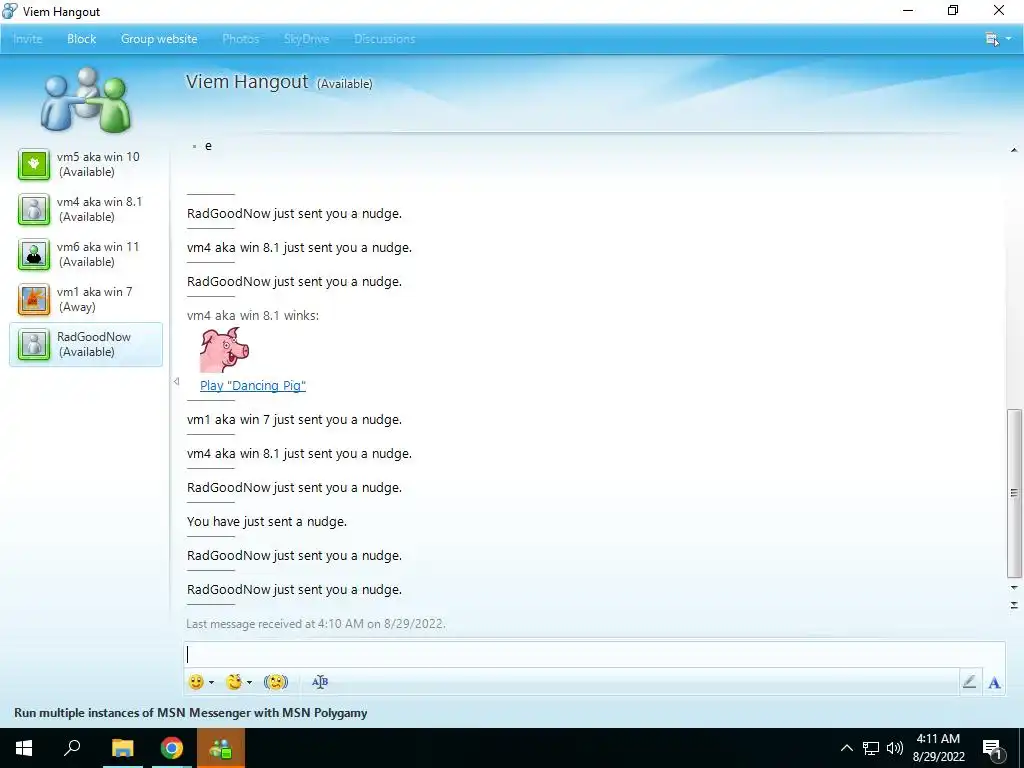Image resolution: width=1024 pixels, height=768 pixels.
Task: Open the notification center icon
Action: (x=993, y=749)
